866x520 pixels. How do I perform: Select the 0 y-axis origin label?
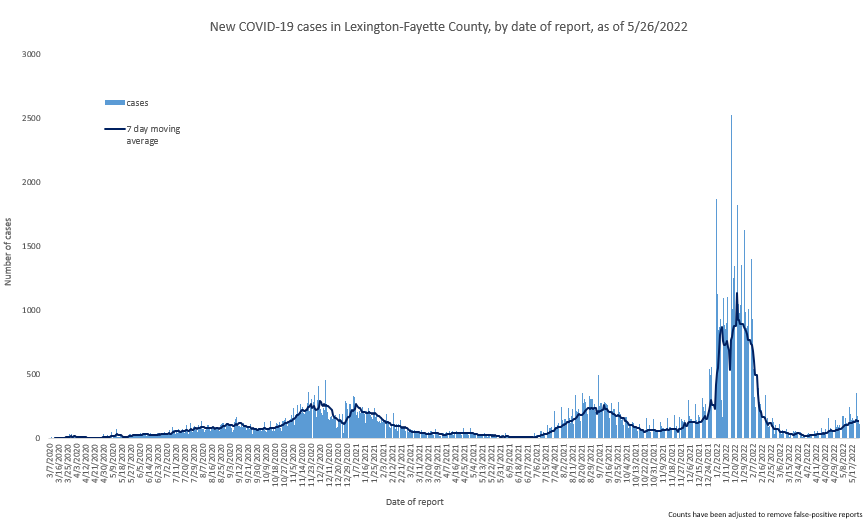click(x=38, y=438)
